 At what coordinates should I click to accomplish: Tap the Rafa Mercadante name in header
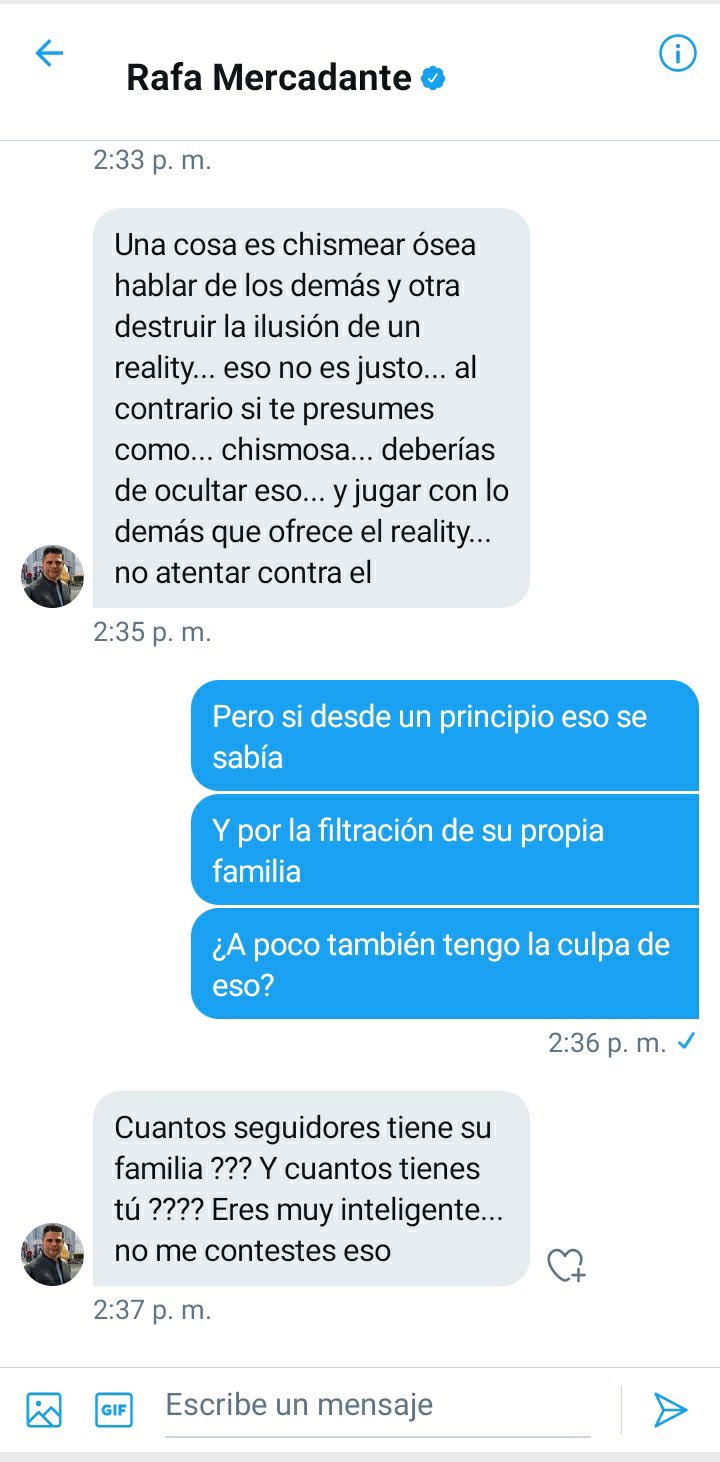coord(269,78)
